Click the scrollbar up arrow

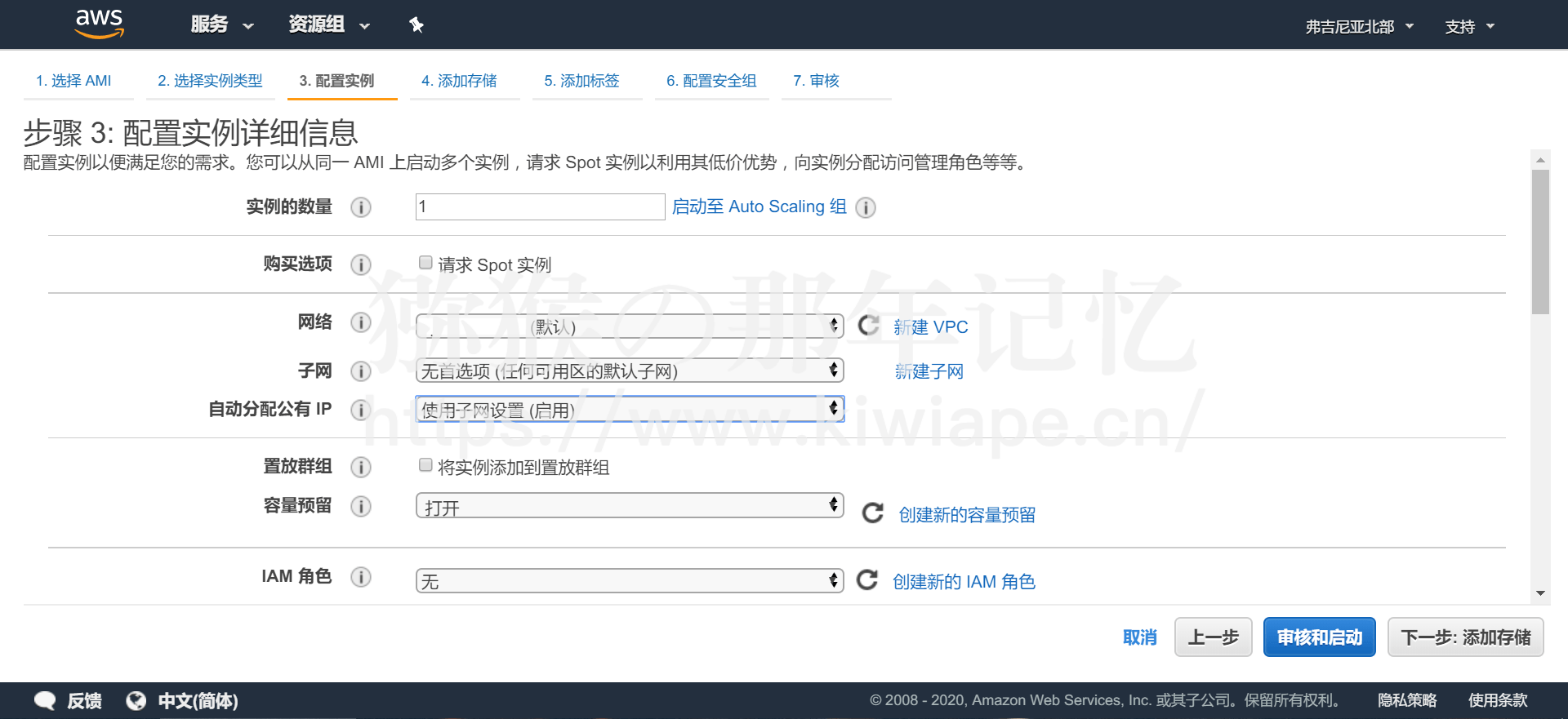coord(1540,160)
